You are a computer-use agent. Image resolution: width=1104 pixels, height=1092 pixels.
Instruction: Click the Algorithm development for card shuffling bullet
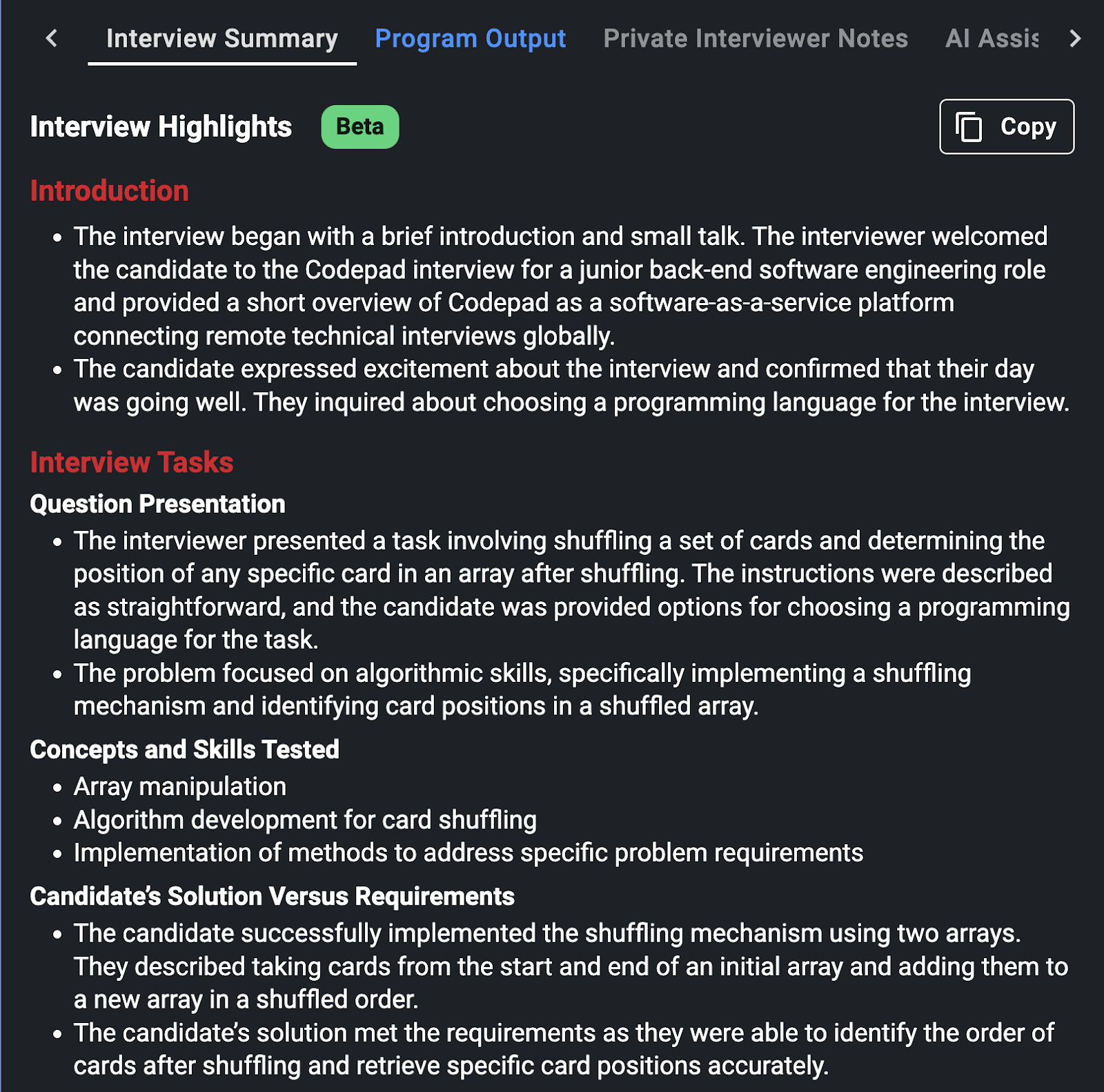[x=304, y=820]
